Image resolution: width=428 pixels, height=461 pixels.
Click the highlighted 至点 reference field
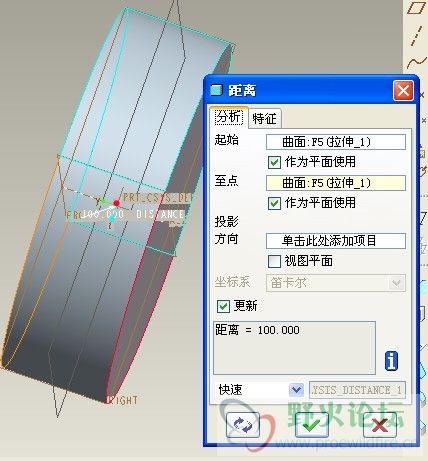[336, 183]
